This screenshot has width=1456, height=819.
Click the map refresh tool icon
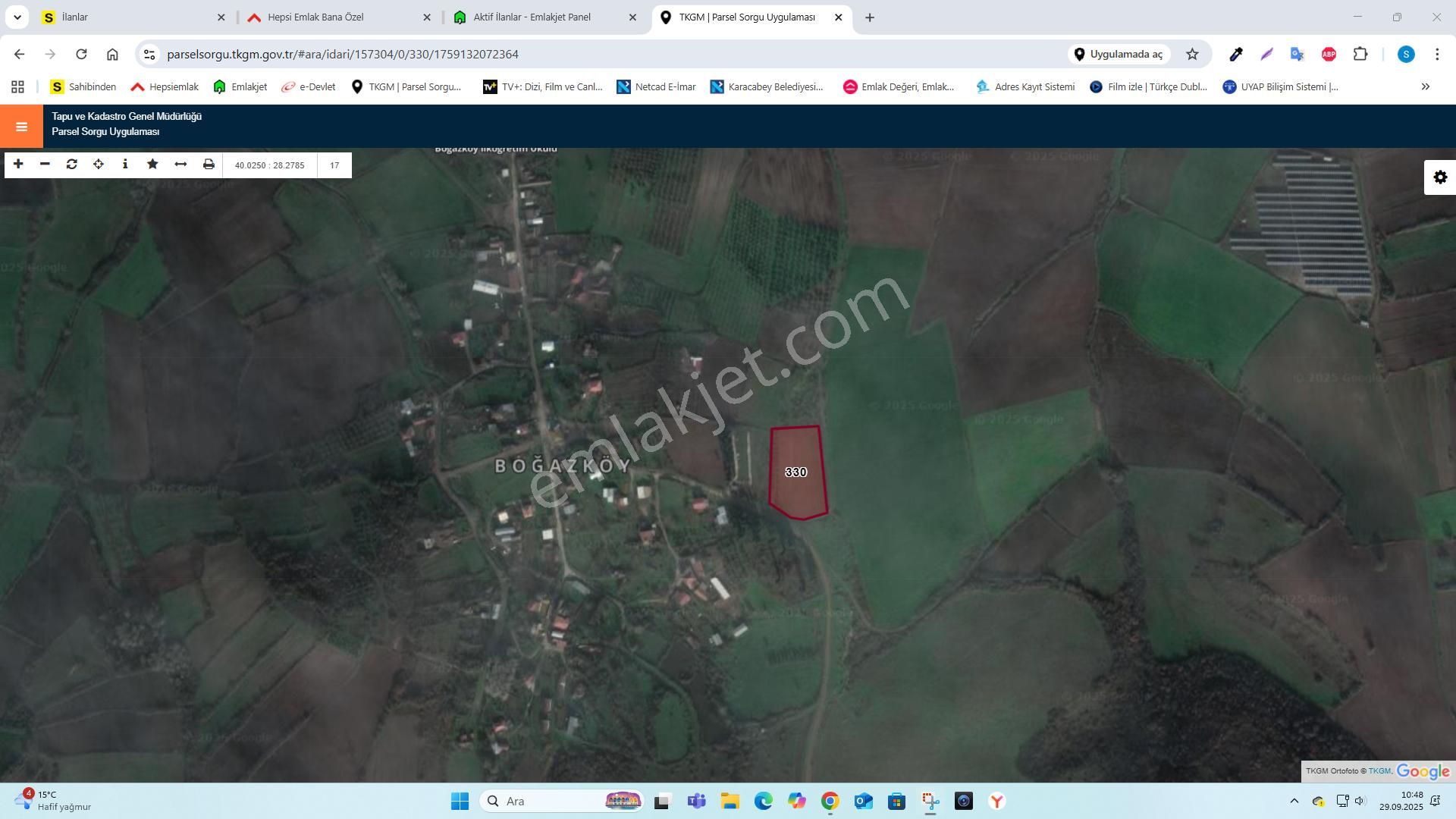coord(72,165)
